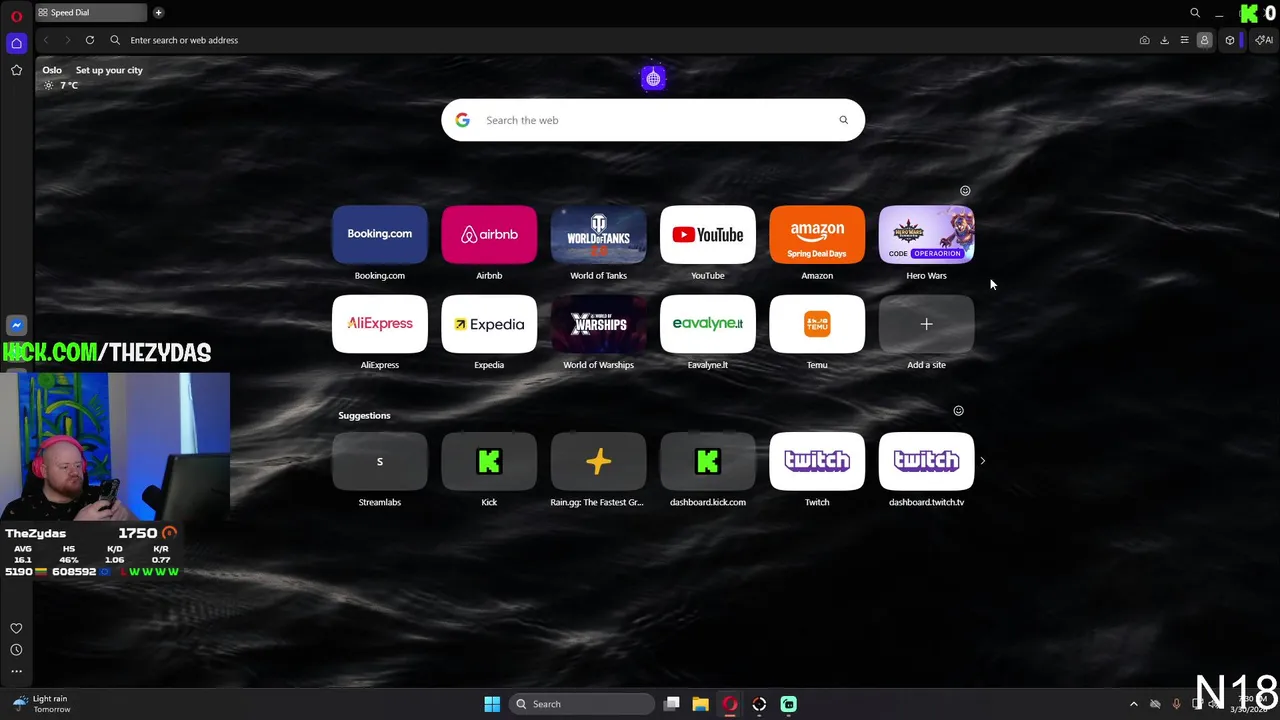The height and width of the screenshot is (720, 1280).
Task: Click the Oslo weather location
Action: 52,70
